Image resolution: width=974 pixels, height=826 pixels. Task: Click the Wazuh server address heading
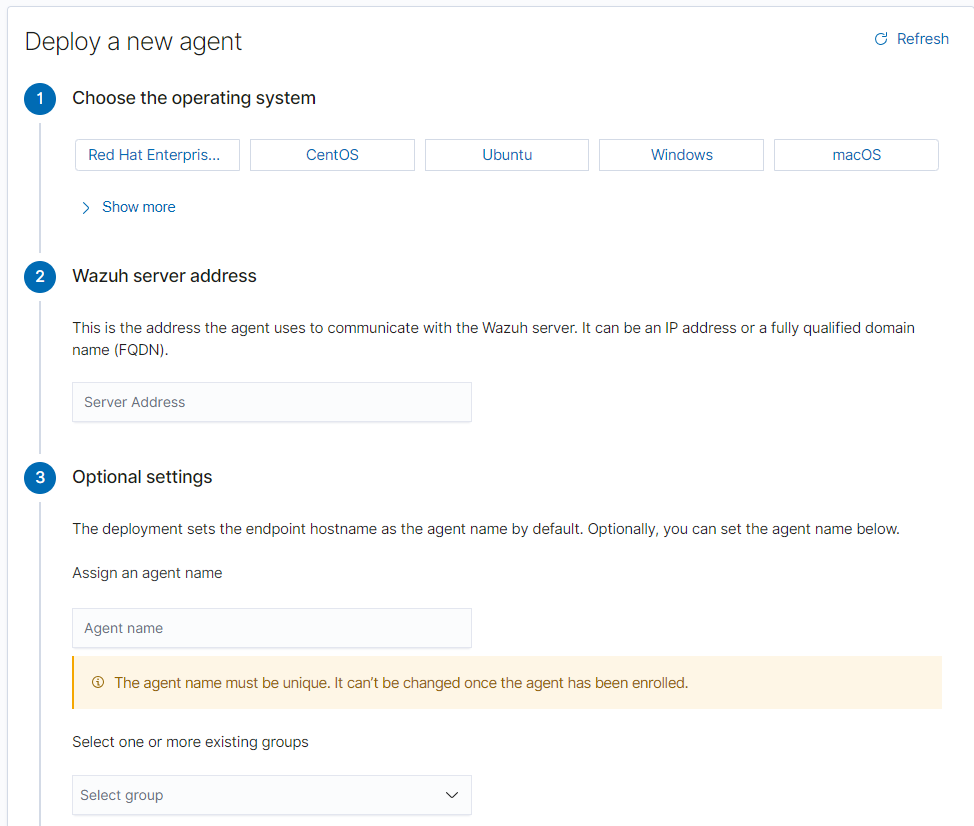(164, 276)
